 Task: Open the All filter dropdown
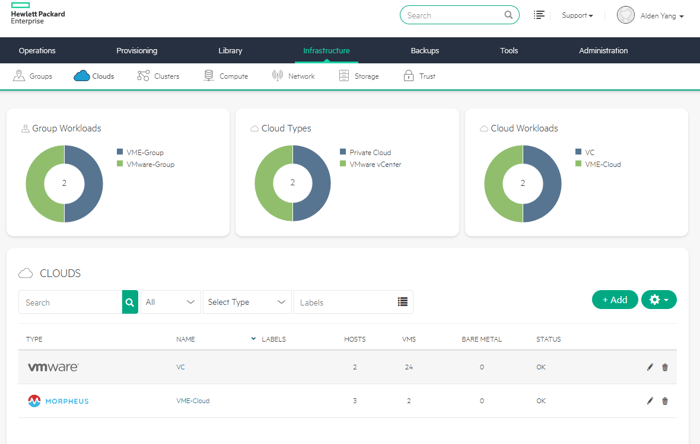(x=171, y=302)
